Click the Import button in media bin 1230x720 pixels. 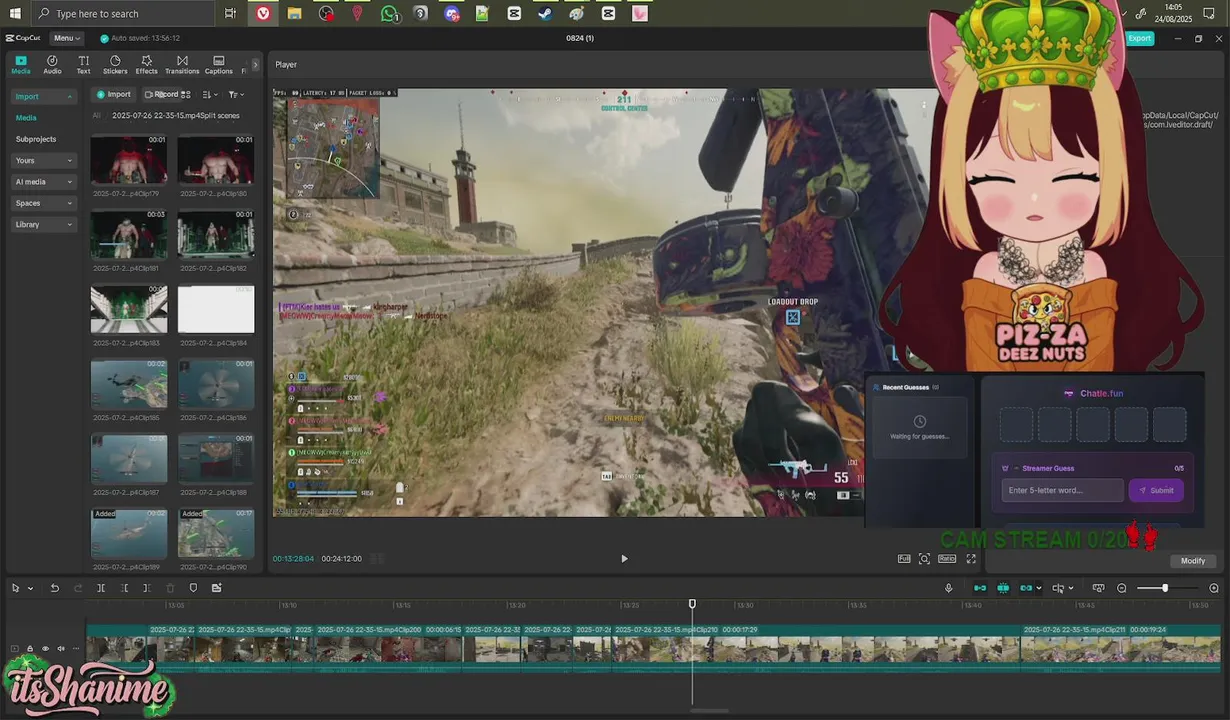coord(113,94)
